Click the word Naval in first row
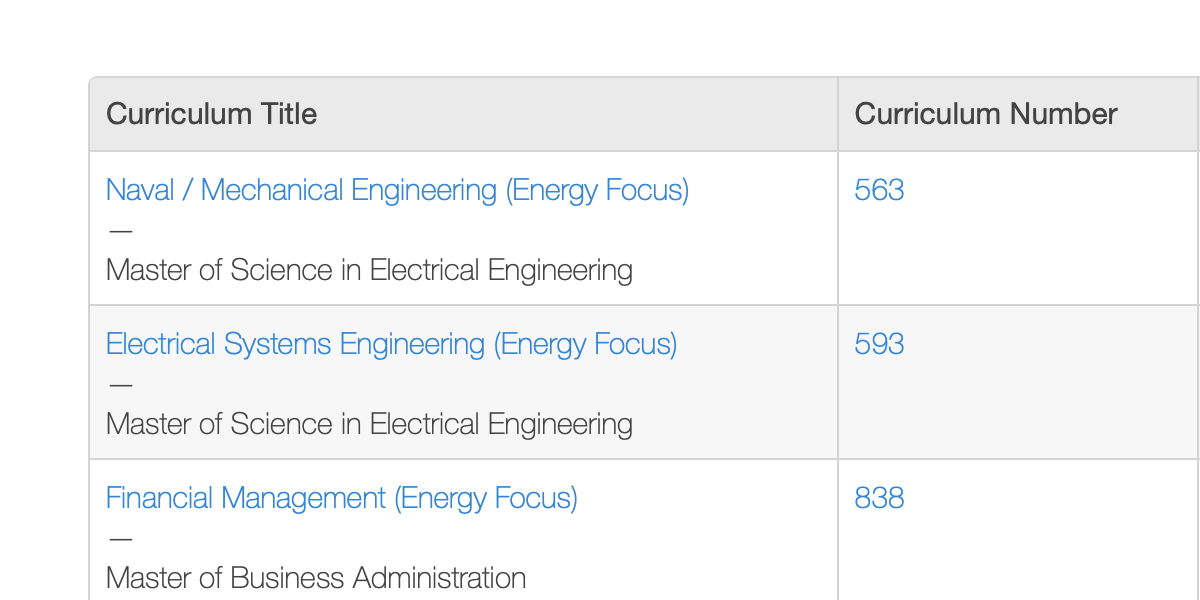The width and height of the screenshot is (1200, 600). pos(140,190)
